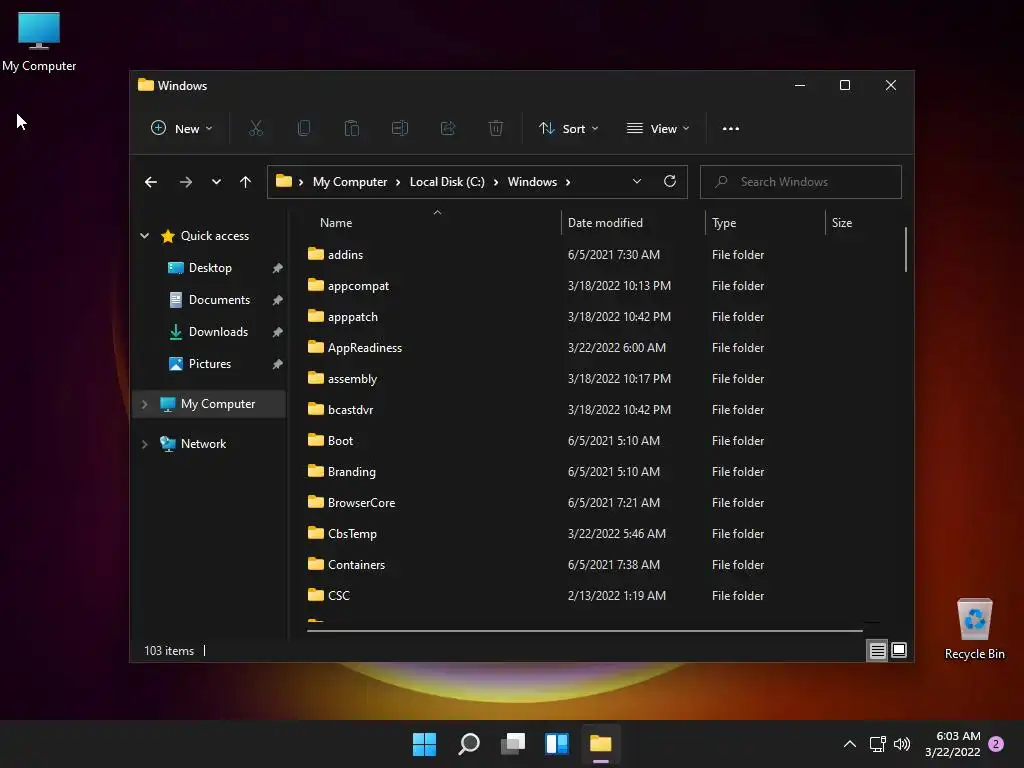Select Pictures in Quick access

tap(210, 364)
